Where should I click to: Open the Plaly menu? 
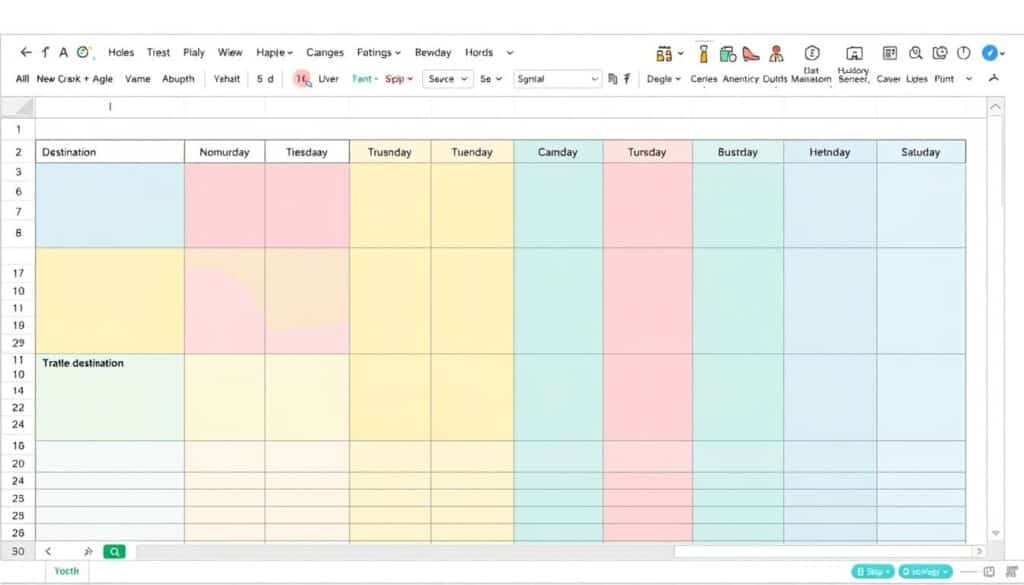coord(194,52)
